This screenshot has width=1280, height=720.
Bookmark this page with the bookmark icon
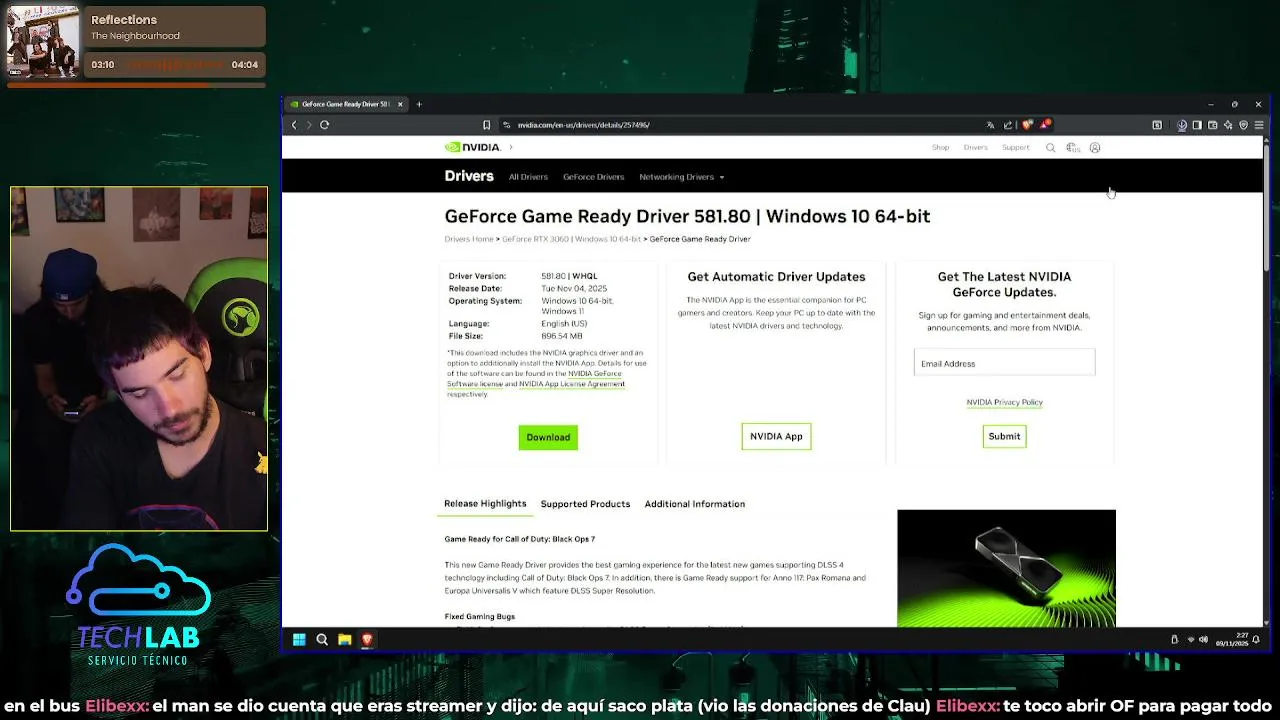tap(486, 125)
